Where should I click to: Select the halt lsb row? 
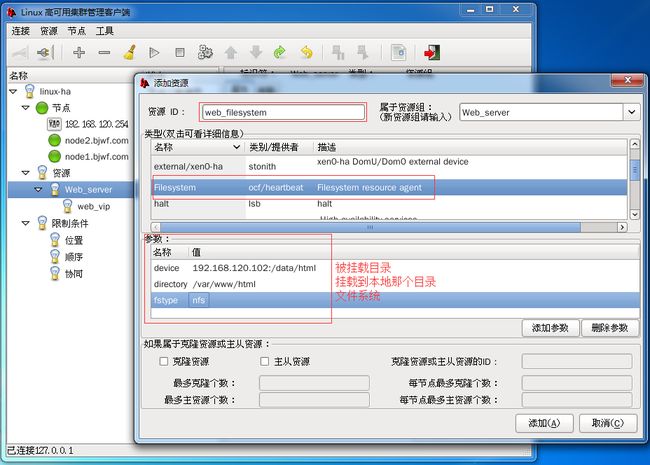click(x=389, y=203)
